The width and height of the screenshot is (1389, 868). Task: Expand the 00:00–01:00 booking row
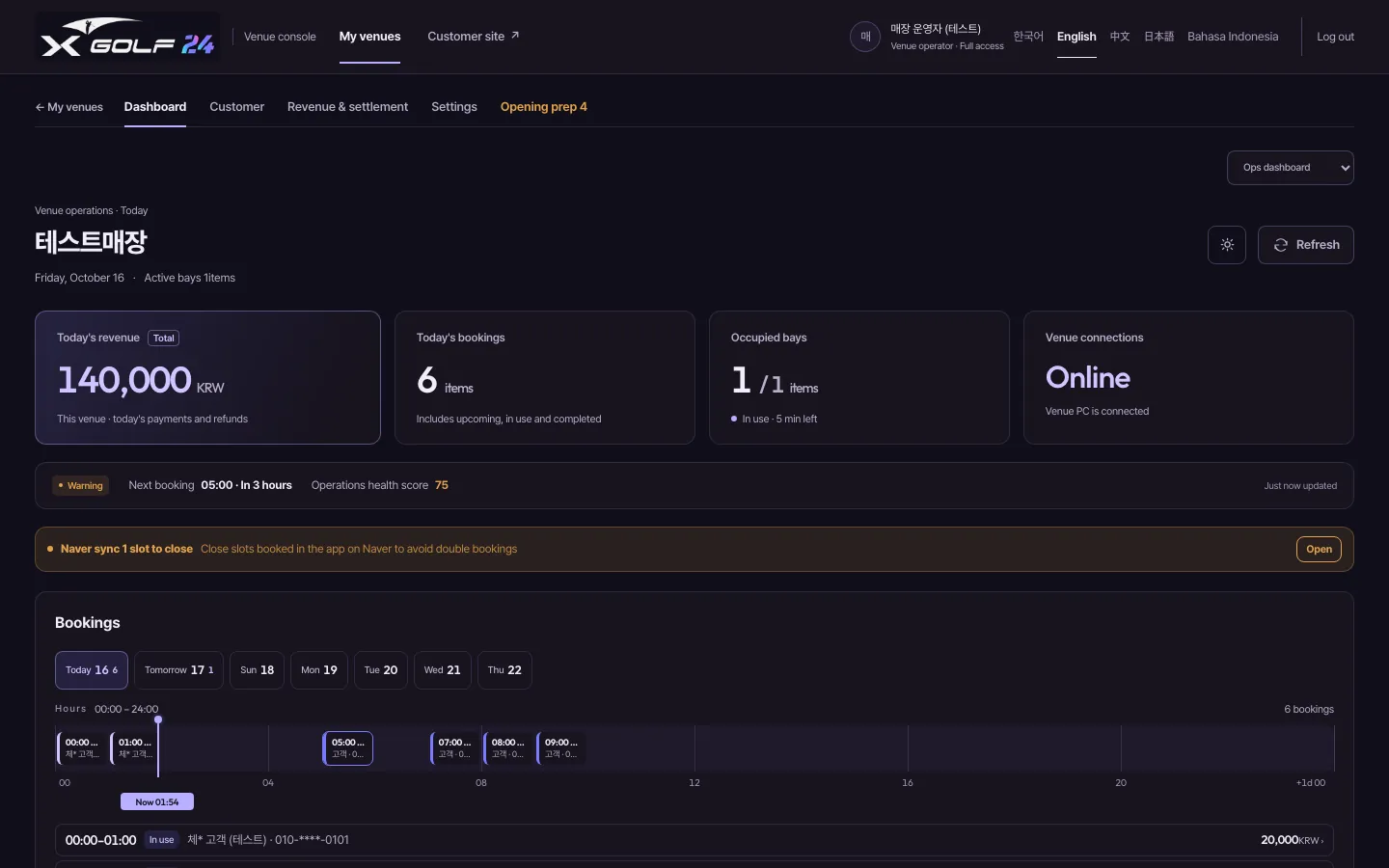[694, 840]
